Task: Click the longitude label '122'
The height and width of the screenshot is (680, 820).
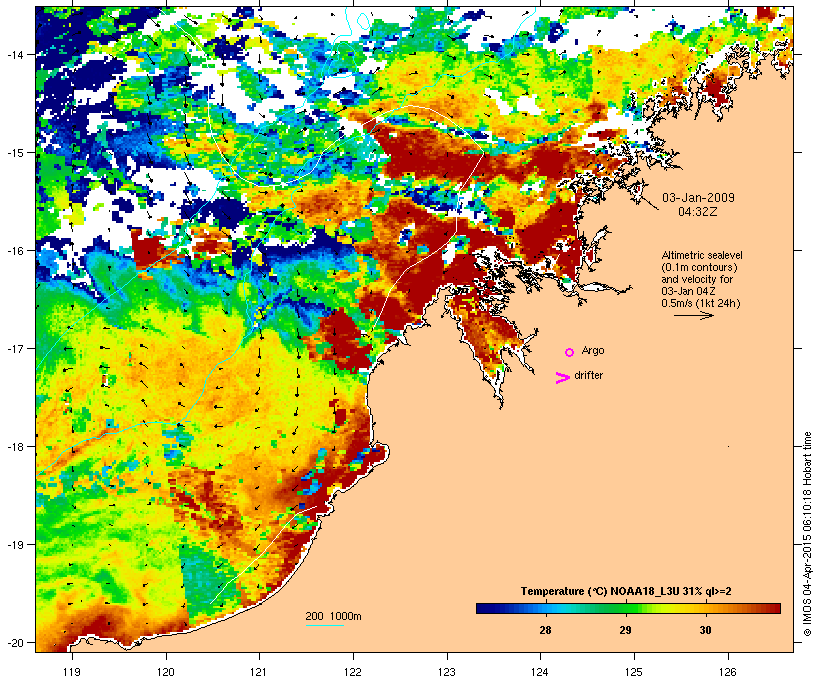Action: (x=353, y=672)
